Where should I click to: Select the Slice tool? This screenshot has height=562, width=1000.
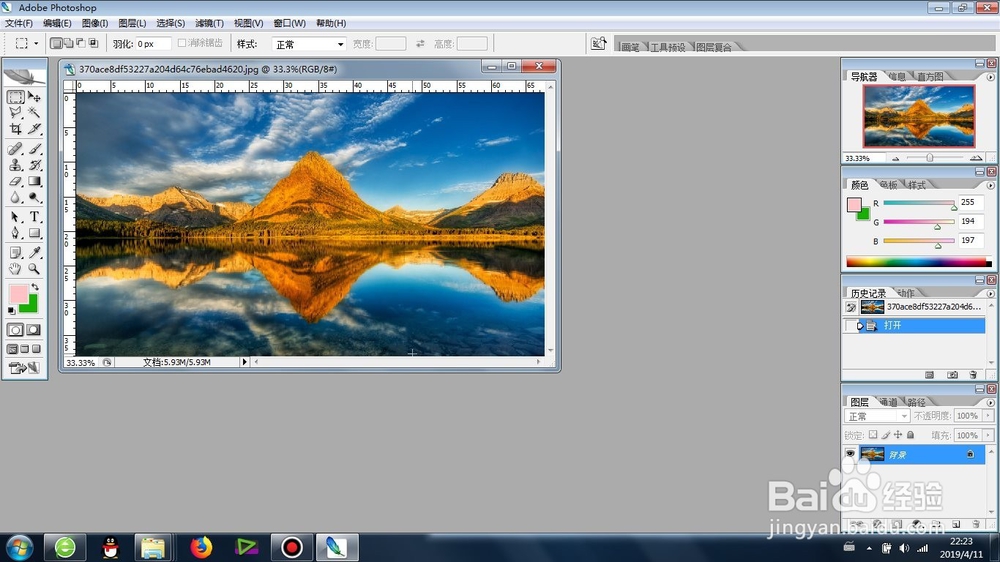34,129
